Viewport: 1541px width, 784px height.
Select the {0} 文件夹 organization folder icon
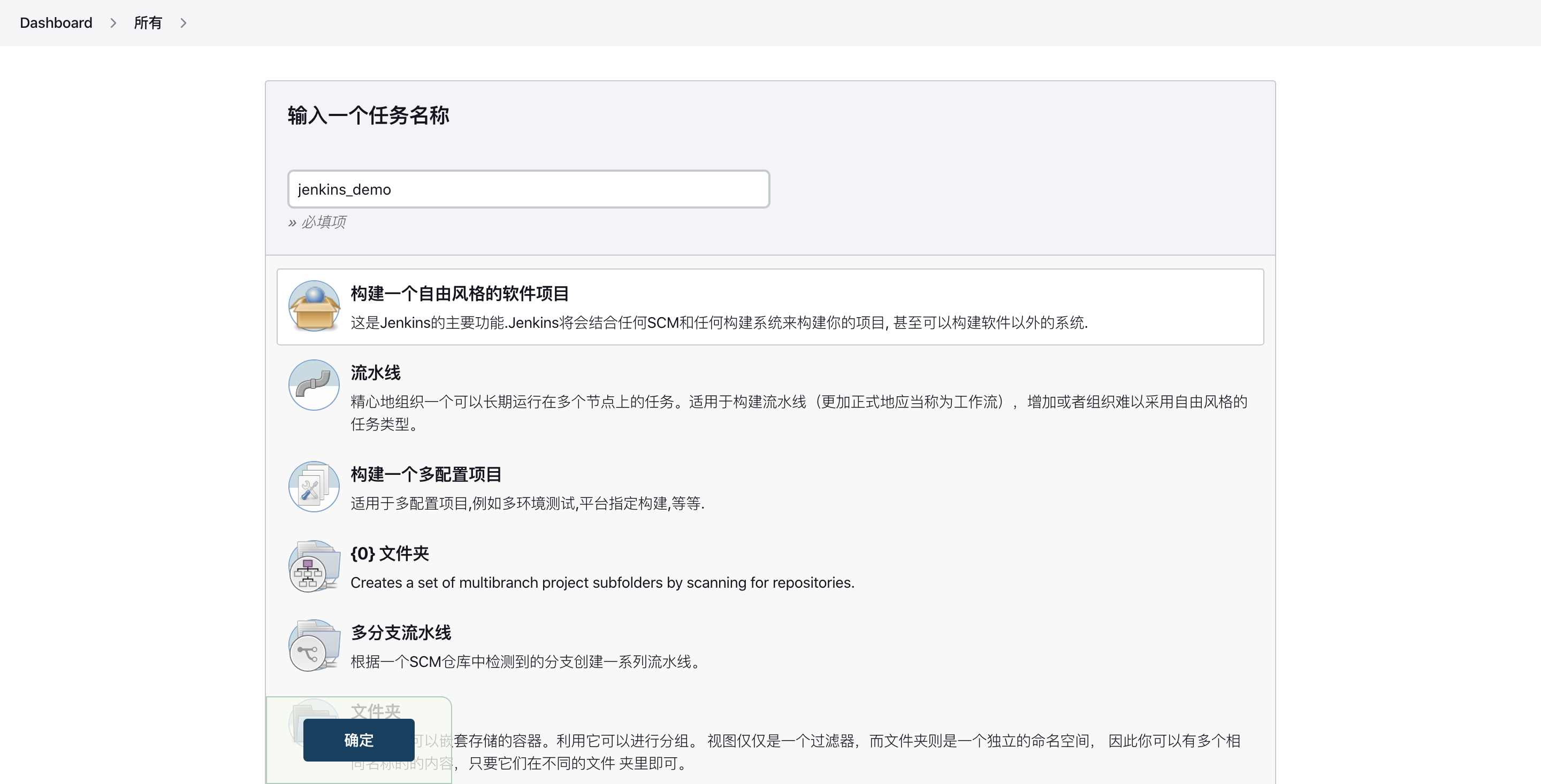tap(314, 566)
